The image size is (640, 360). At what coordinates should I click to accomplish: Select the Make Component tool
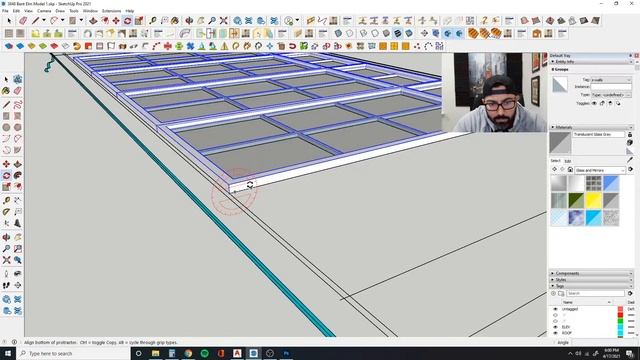coord(18,79)
